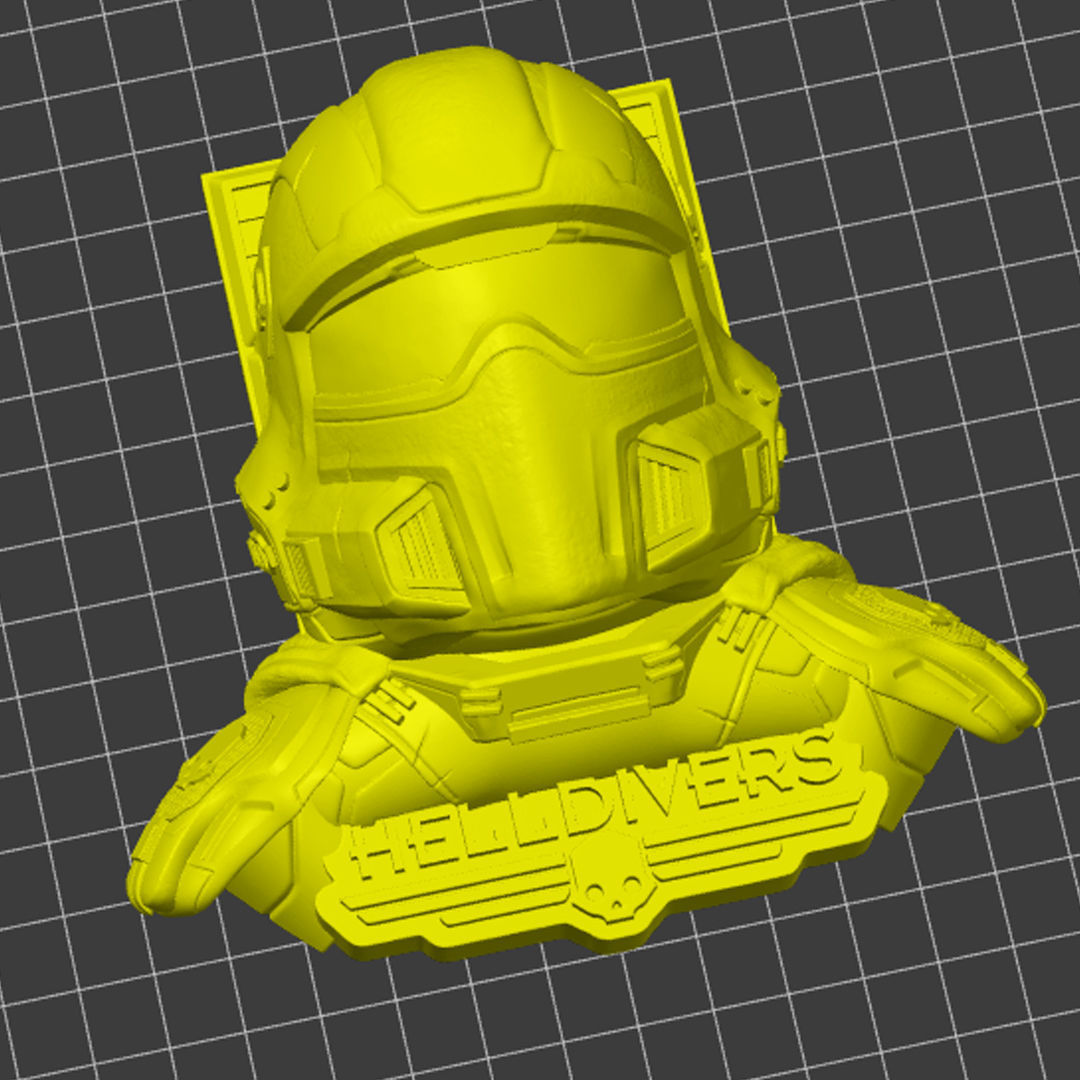
Task: Click the HELLDIVERS nameplate on the model
Action: tap(601, 849)
